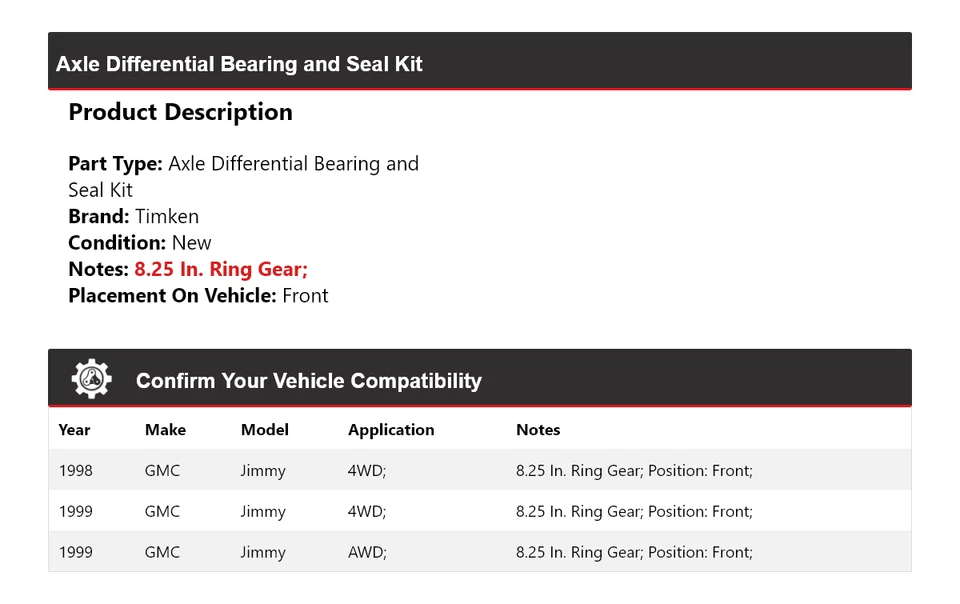Click the Placement On Vehicle Front text
The height and width of the screenshot is (604, 960).
click(198, 296)
